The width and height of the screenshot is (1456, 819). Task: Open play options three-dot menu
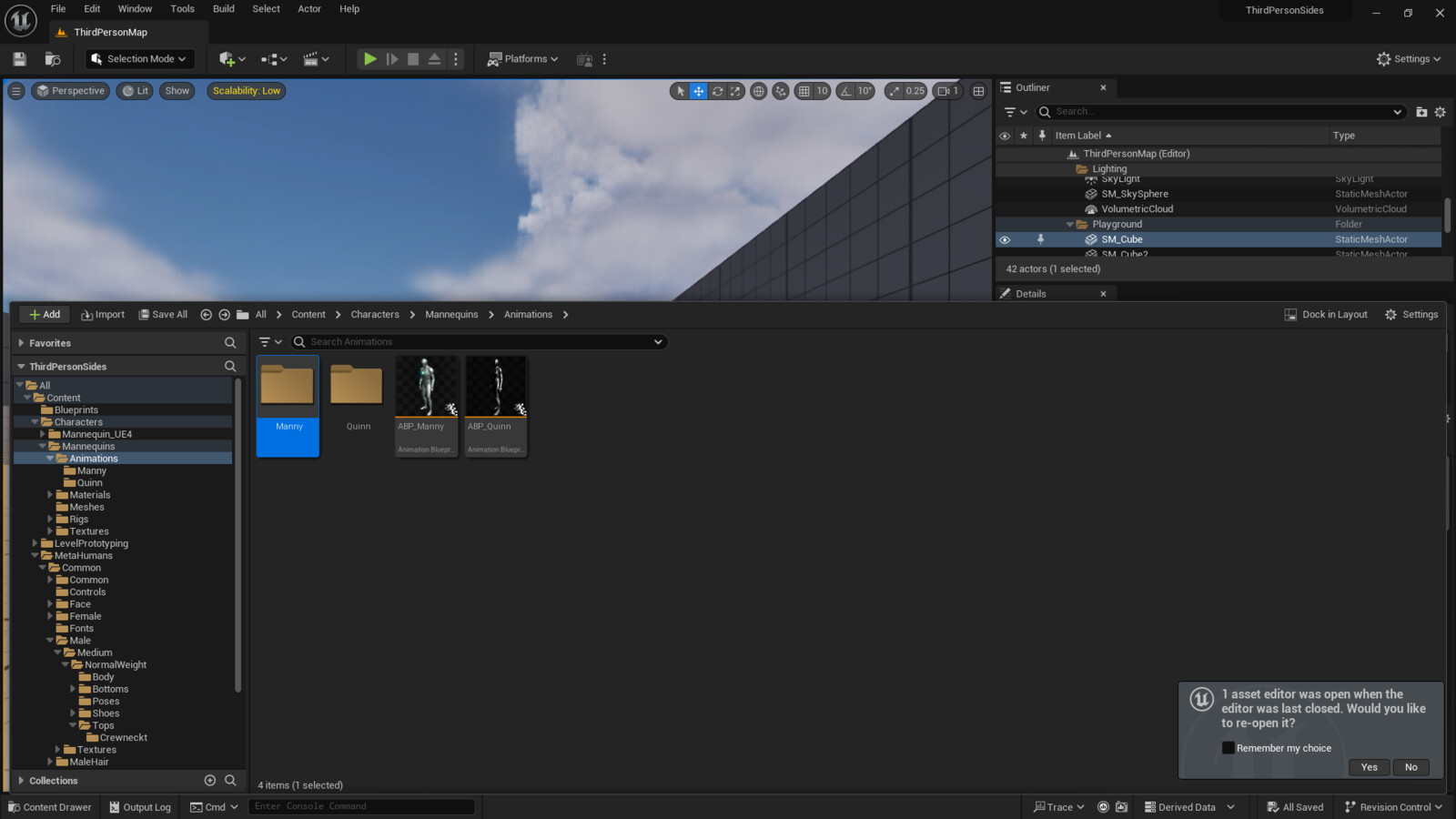[456, 59]
